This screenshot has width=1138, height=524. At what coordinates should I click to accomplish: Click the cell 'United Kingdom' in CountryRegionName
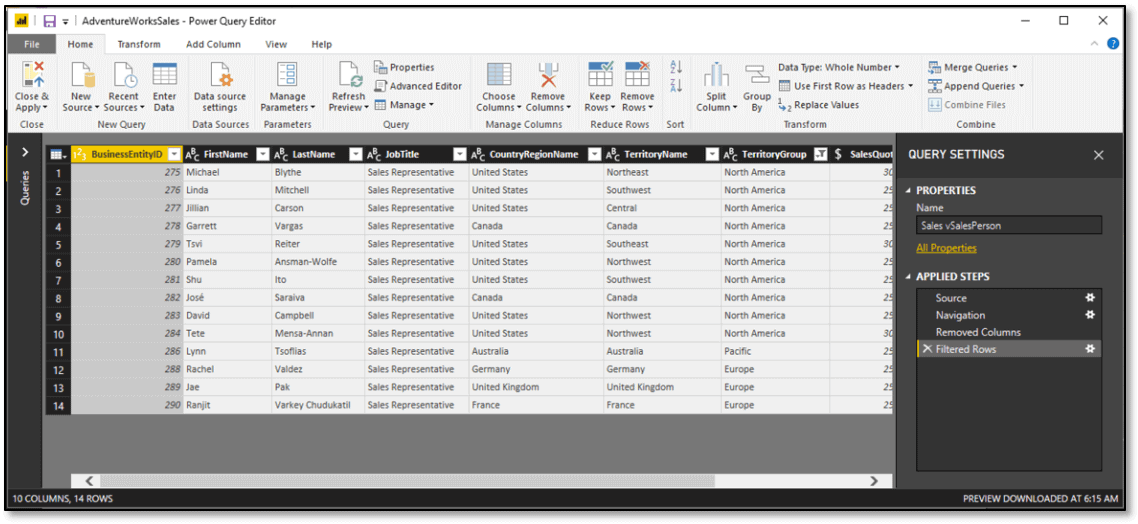[x=536, y=387]
